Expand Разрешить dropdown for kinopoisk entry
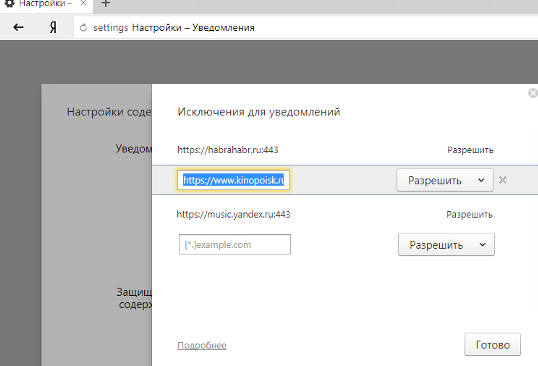Viewport: 538px width, 366px height. pos(445,180)
